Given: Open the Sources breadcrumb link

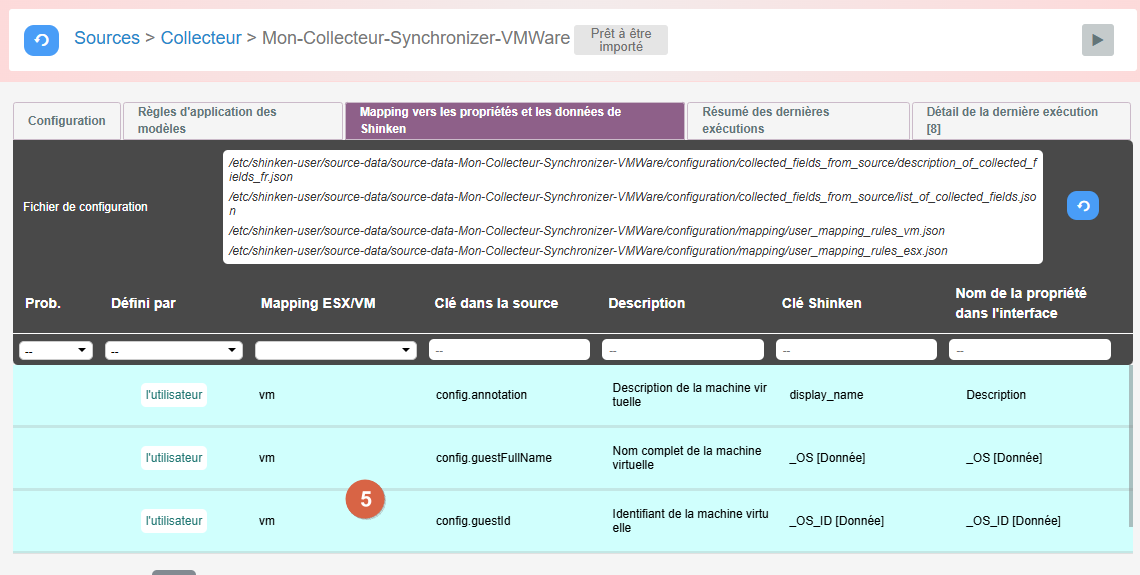Looking at the screenshot, I should [107, 38].
